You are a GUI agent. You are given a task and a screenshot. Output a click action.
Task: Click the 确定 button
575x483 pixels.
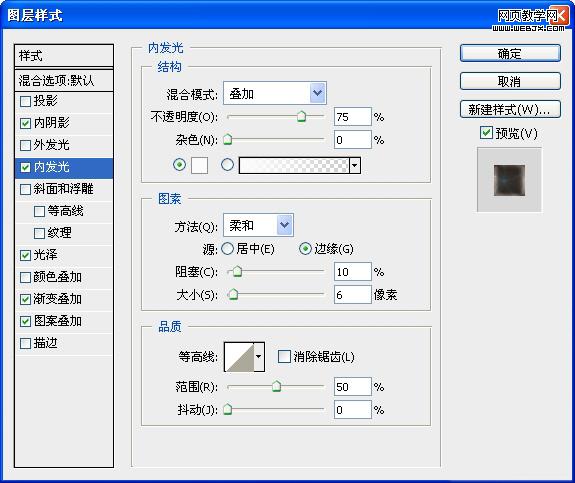click(x=510, y=54)
